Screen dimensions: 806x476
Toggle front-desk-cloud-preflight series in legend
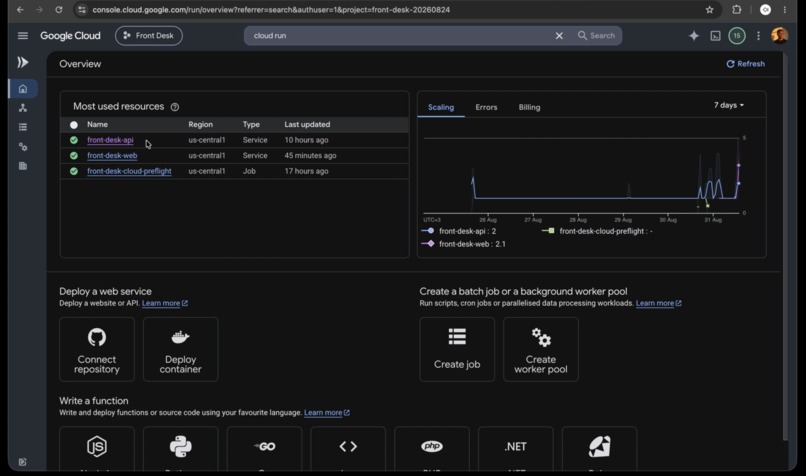point(597,231)
